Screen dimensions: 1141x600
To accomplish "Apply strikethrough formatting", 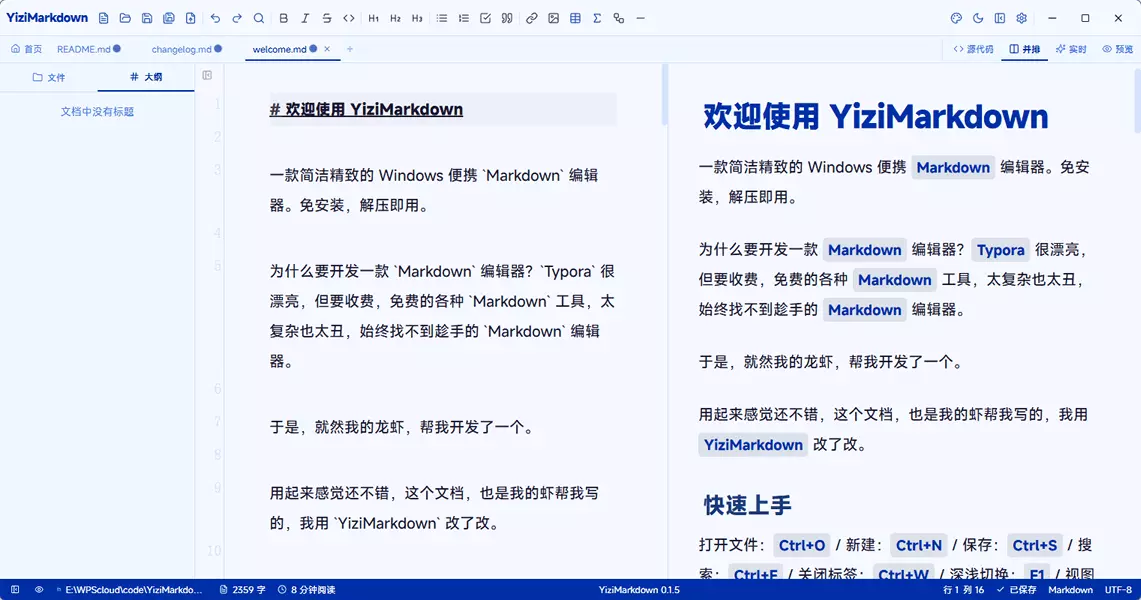I will coord(327,18).
